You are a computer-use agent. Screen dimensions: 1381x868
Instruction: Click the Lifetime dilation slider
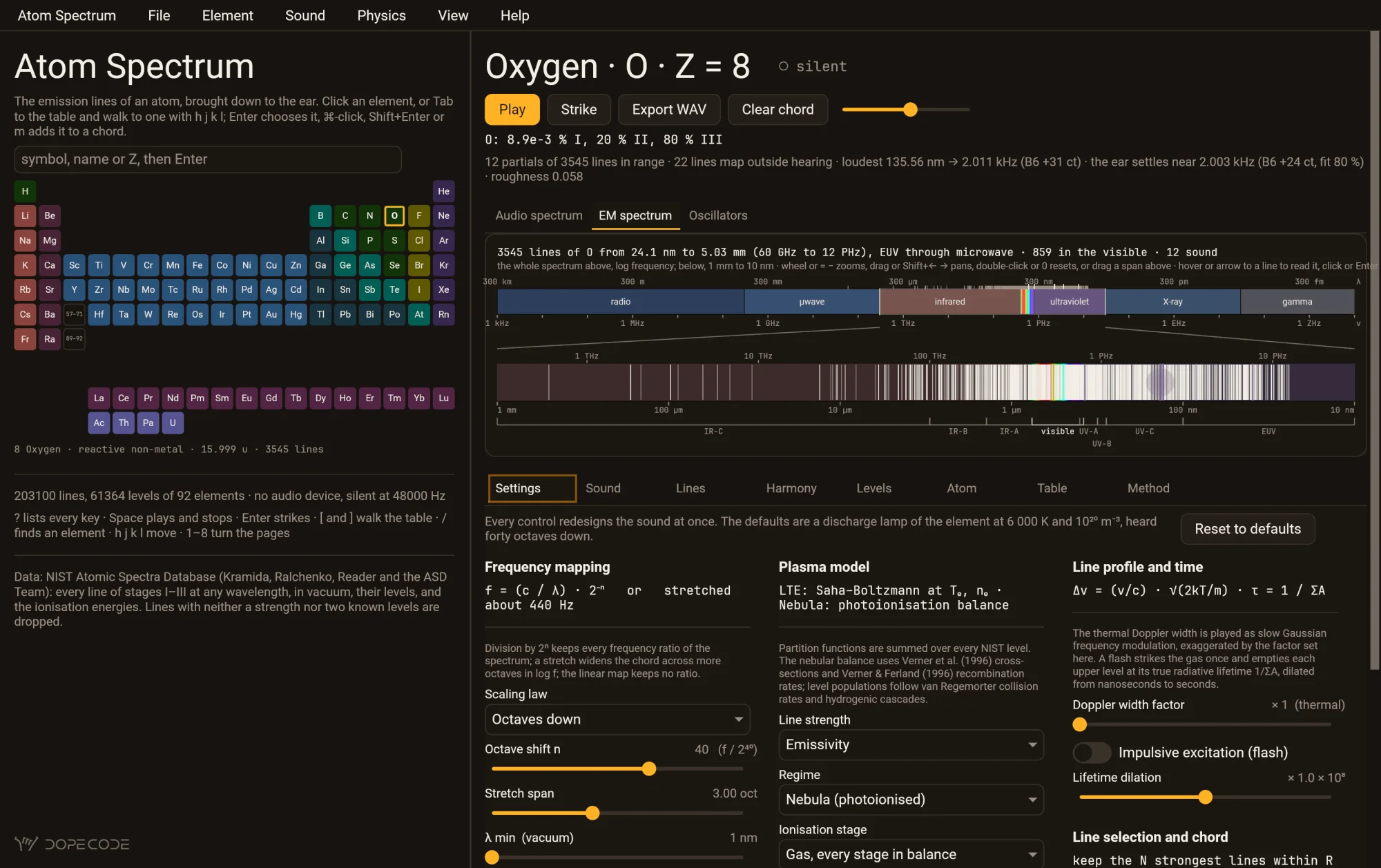1205,797
